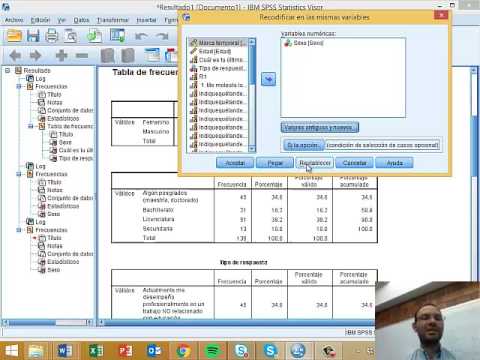
Task: Open Chrome from the taskbar
Action: (183, 351)
